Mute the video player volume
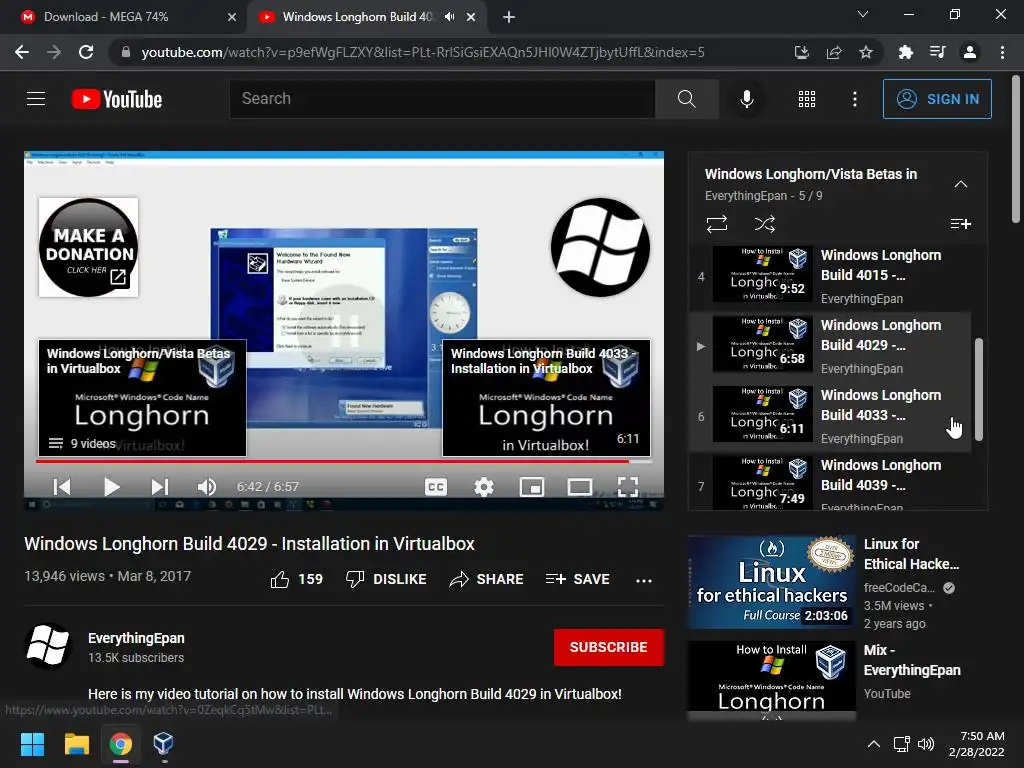The height and width of the screenshot is (768, 1024). 206,487
